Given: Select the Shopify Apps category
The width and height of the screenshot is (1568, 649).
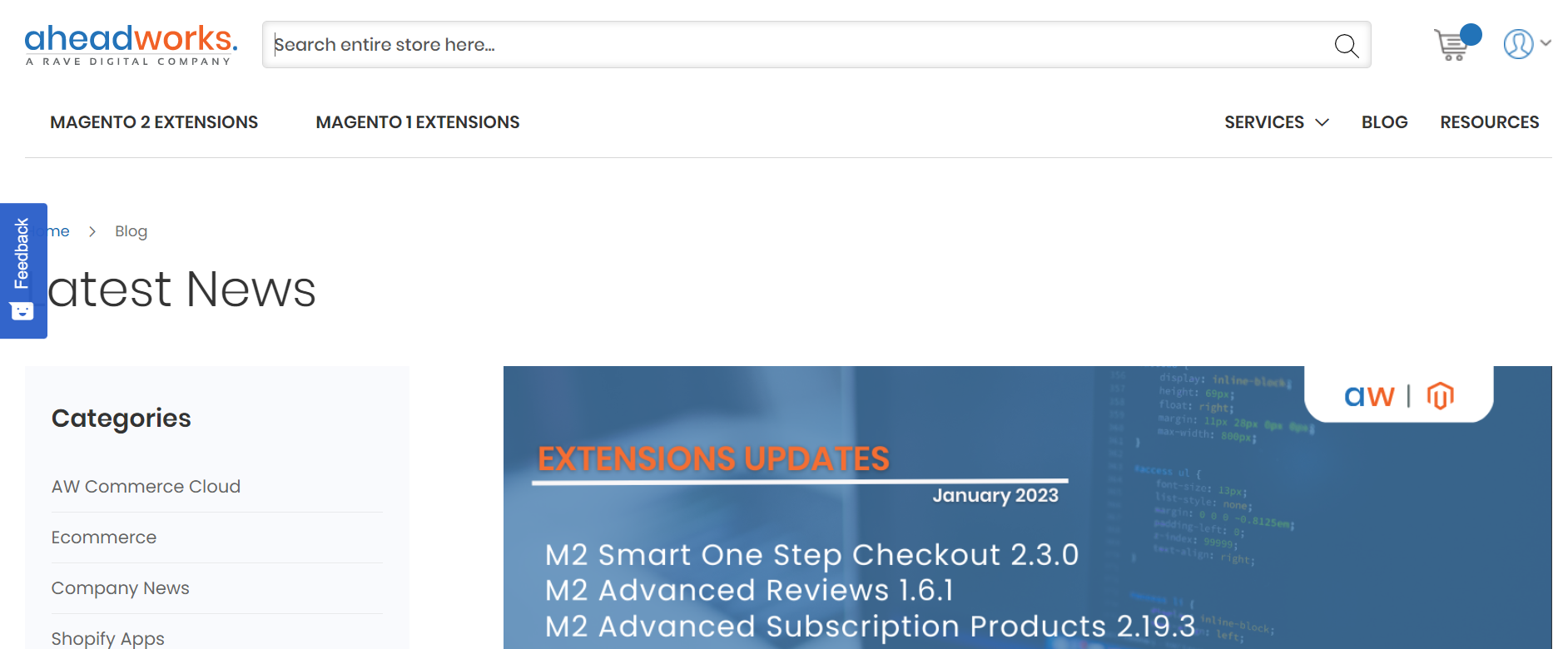Looking at the screenshot, I should (x=108, y=638).
